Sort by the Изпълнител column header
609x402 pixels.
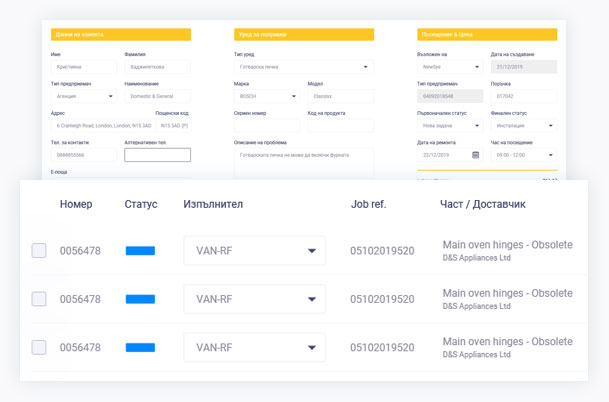(213, 204)
